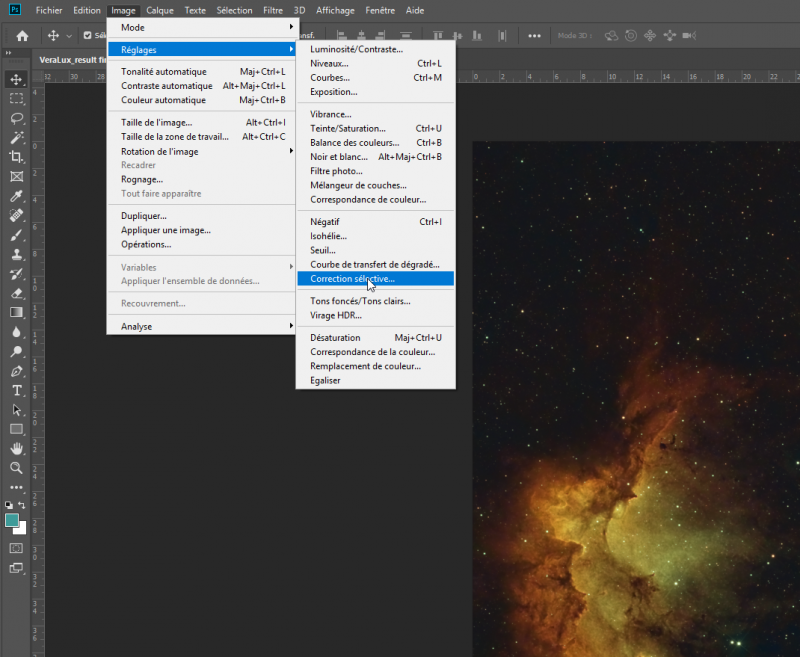
Task: Open the foreground color picker swatch
Action: click(x=12, y=520)
